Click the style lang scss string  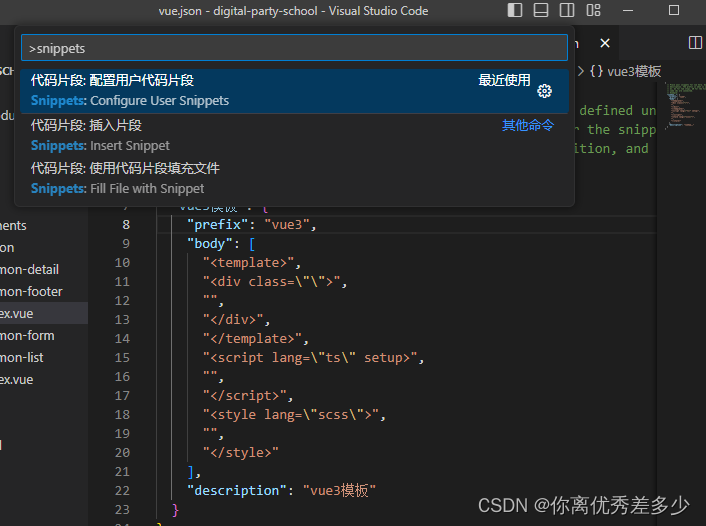pos(290,414)
